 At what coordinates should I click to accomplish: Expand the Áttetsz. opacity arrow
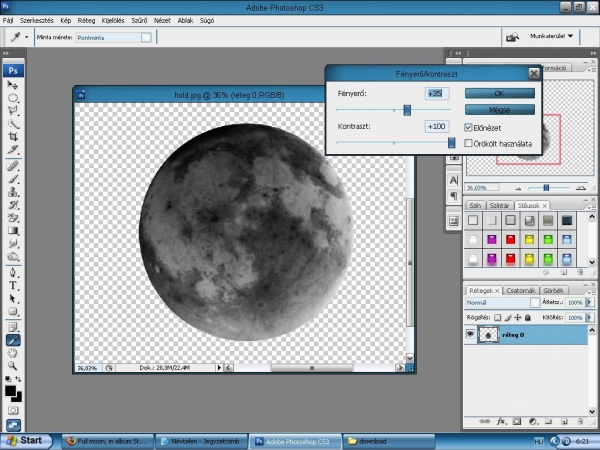pyautogui.click(x=589, y=302)
